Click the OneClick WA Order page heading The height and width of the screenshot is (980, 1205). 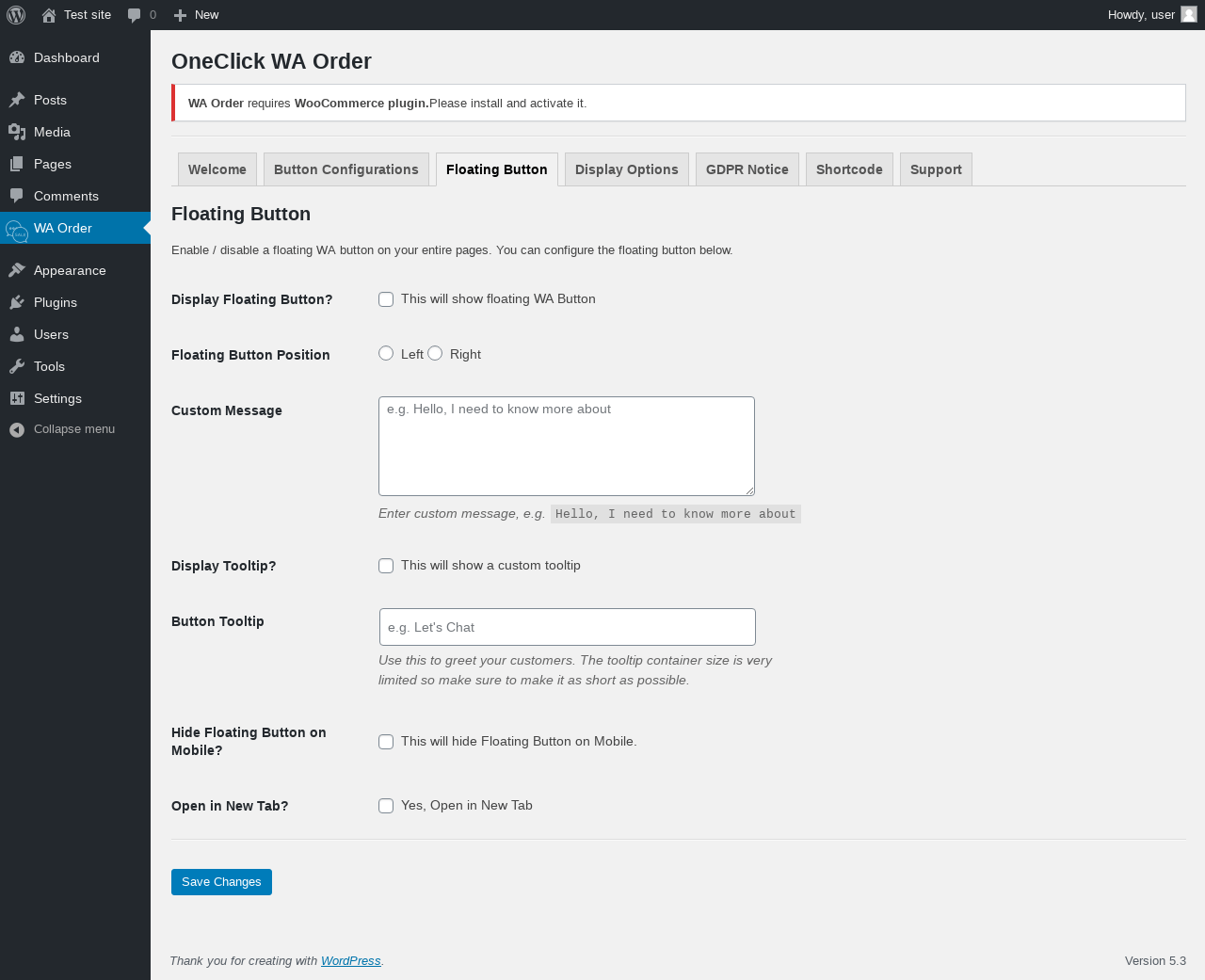[x=271, y=61]
